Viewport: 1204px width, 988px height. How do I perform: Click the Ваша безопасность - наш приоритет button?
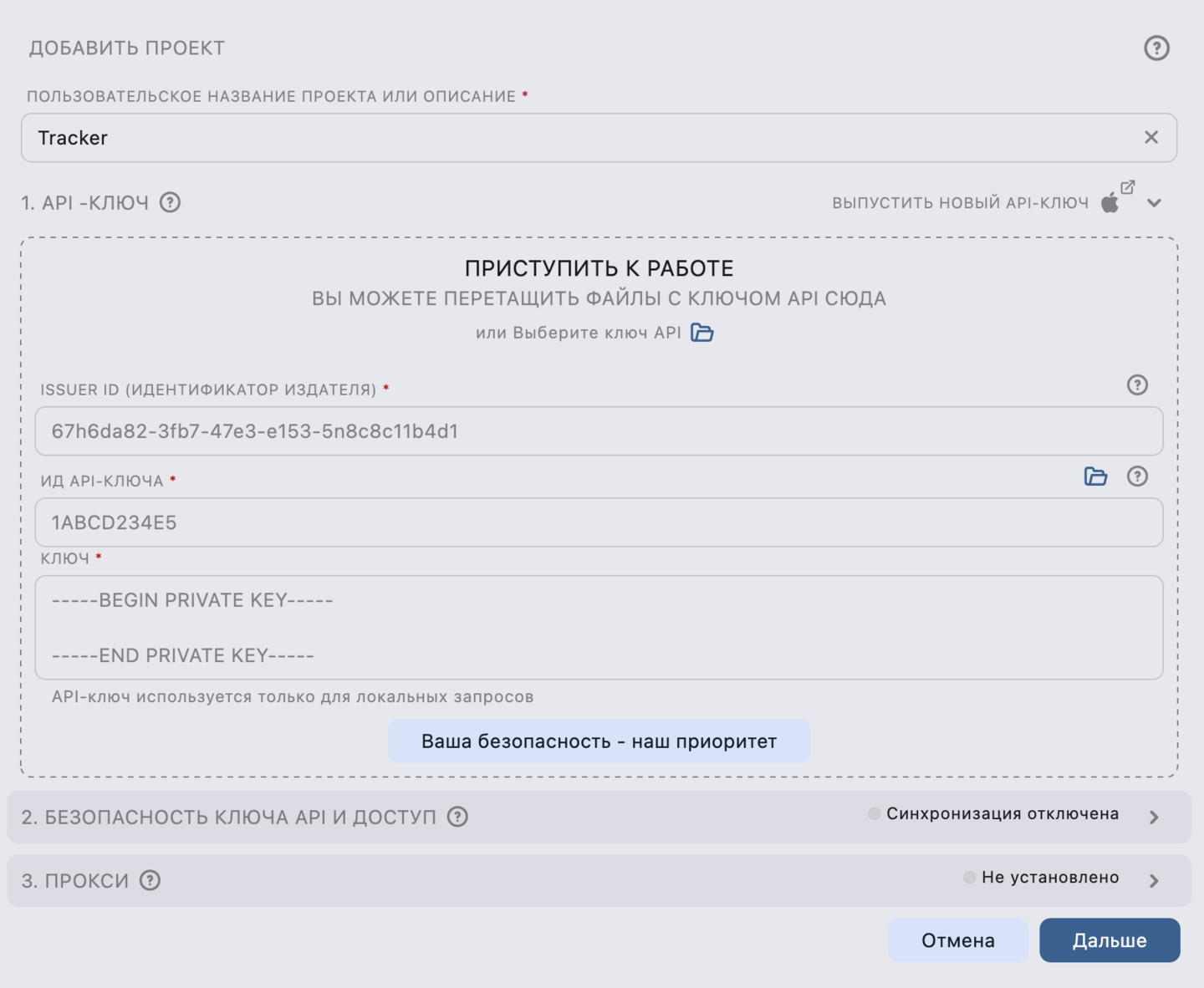[599, 741]
